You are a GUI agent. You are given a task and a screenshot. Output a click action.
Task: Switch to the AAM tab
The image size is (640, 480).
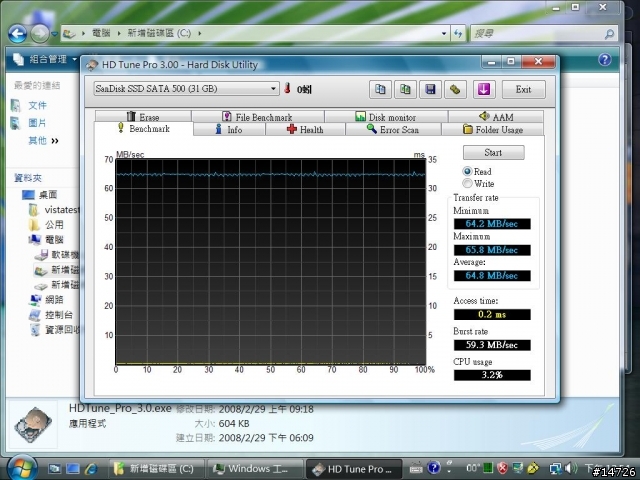click(496, 117)
